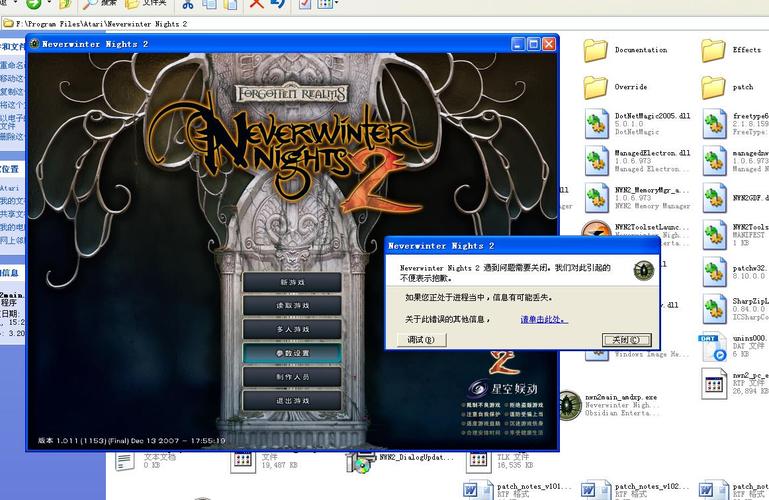Select the NWN2Tools MANIFEST file
769x500 pixels.
click(736, 235)
